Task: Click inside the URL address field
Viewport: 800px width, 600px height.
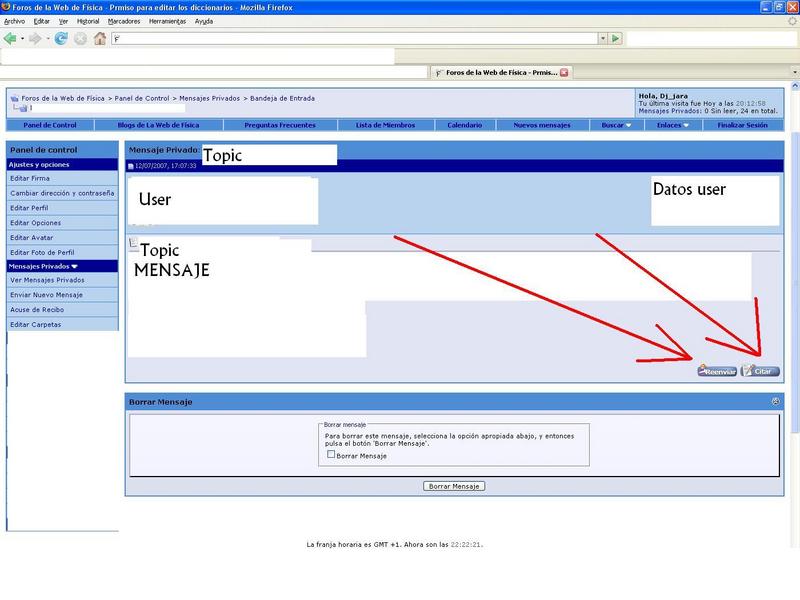Action: coord(350,38)
